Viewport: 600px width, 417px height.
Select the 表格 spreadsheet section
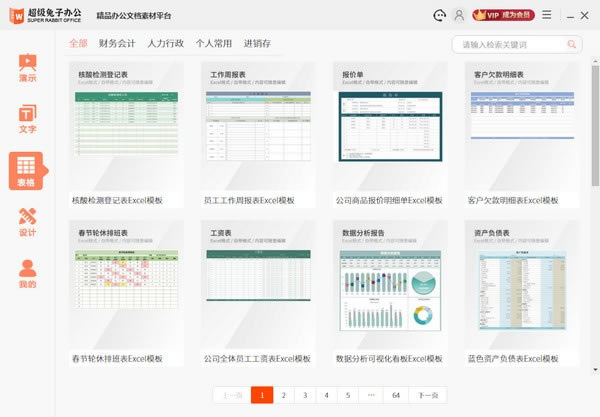point(27,171)
